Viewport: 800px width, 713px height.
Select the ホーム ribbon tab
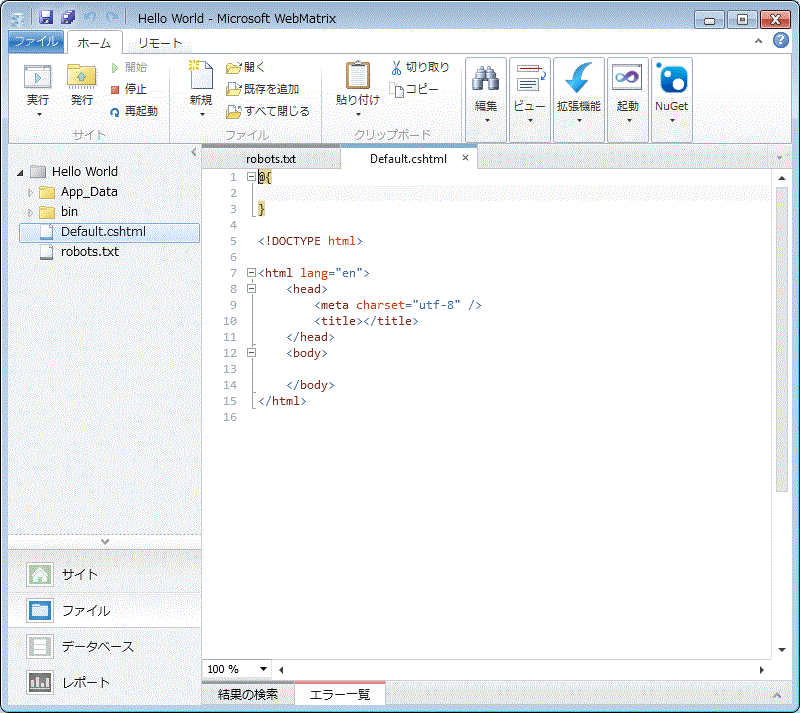pos(94,43)
